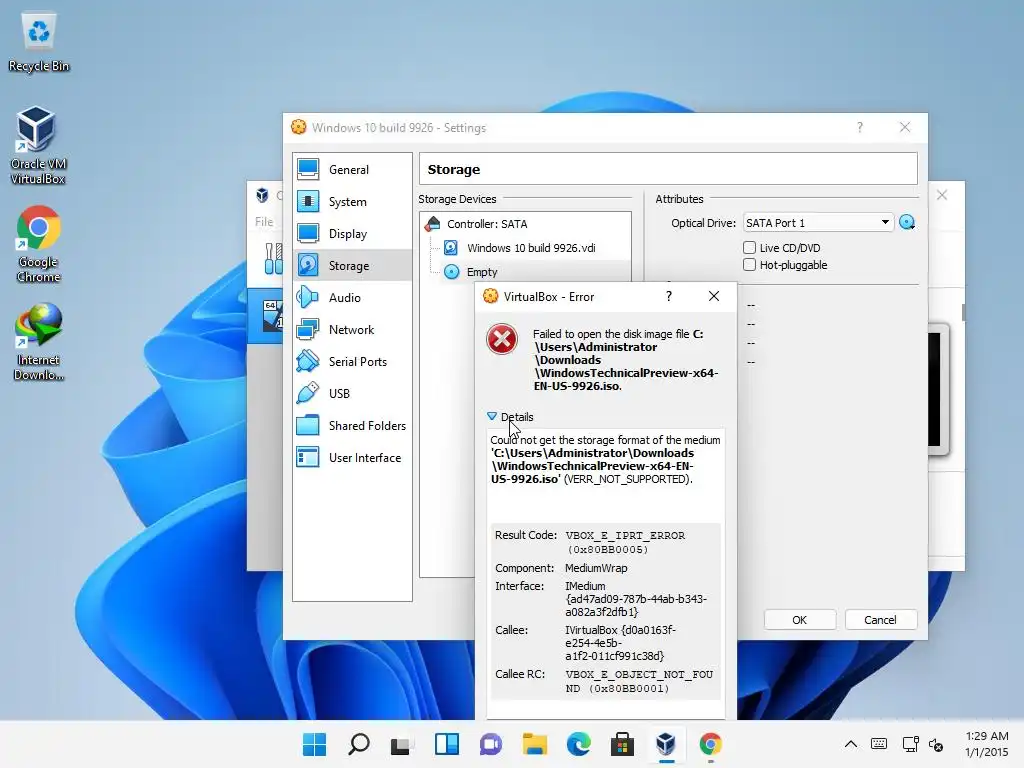Open the Windows Start menu
Viewport: 1024px width, 768px height.
(314, 744)
